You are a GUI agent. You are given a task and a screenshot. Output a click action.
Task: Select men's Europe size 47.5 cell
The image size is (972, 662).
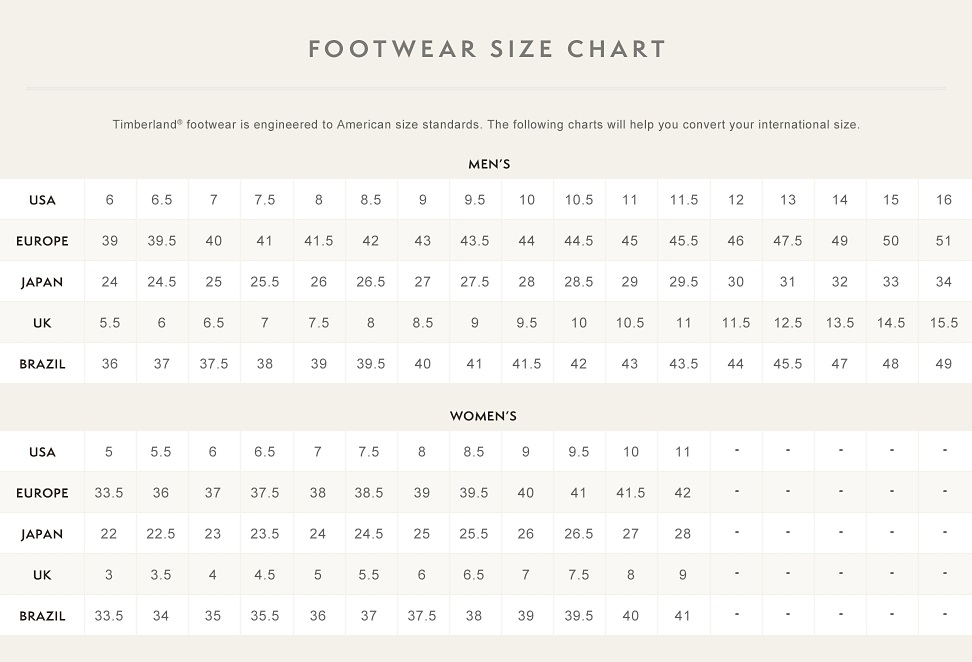tap(787, 241)
